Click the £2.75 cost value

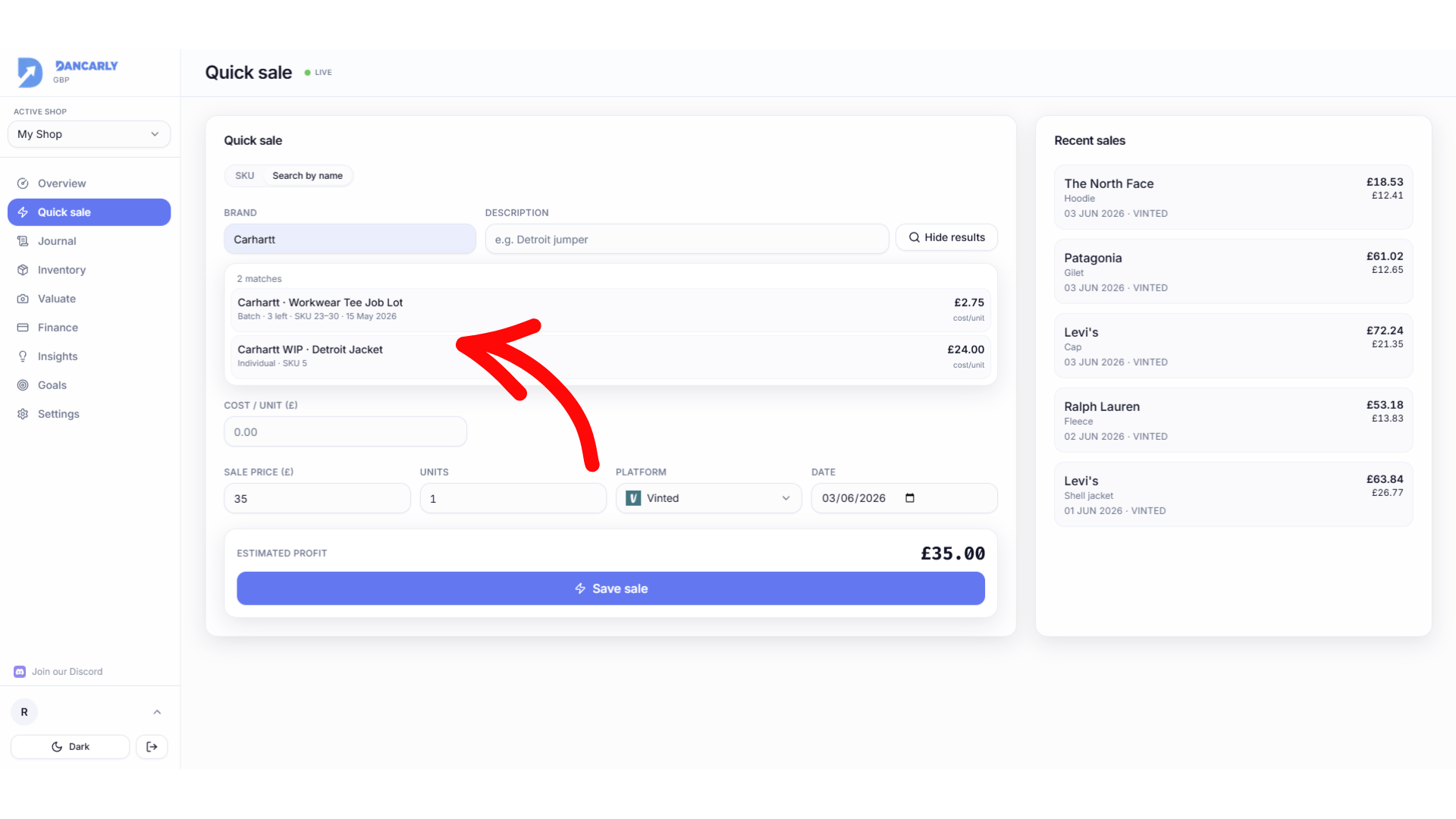click(969, 303)
